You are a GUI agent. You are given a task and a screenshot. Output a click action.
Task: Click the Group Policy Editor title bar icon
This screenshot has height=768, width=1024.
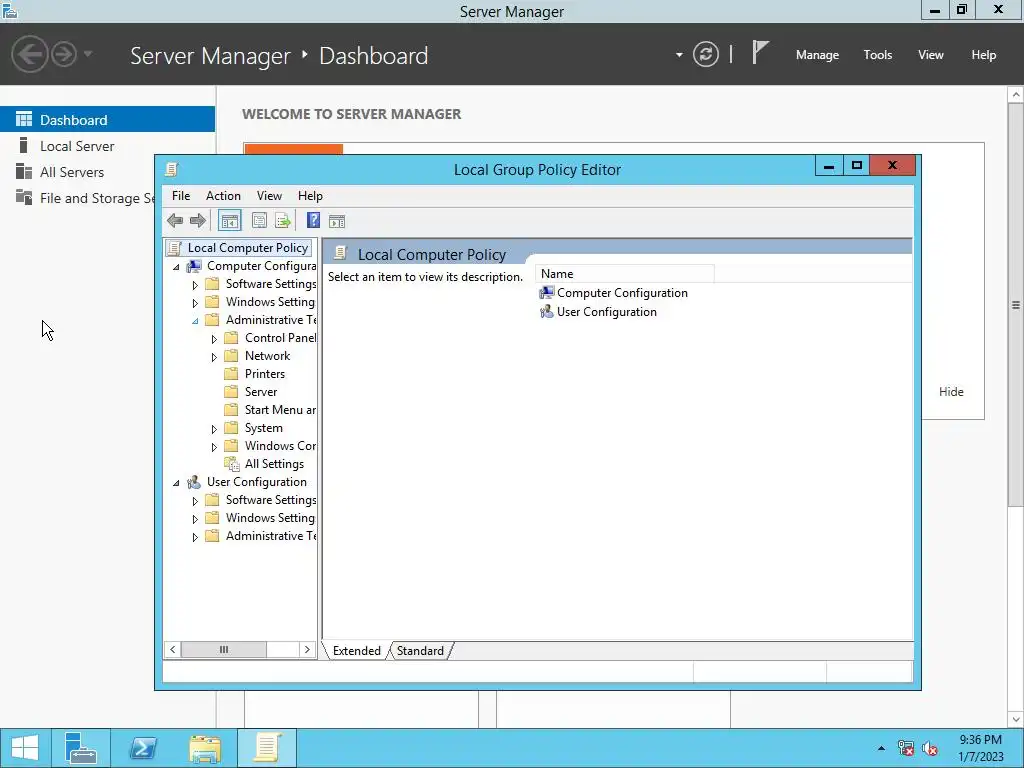172,170
